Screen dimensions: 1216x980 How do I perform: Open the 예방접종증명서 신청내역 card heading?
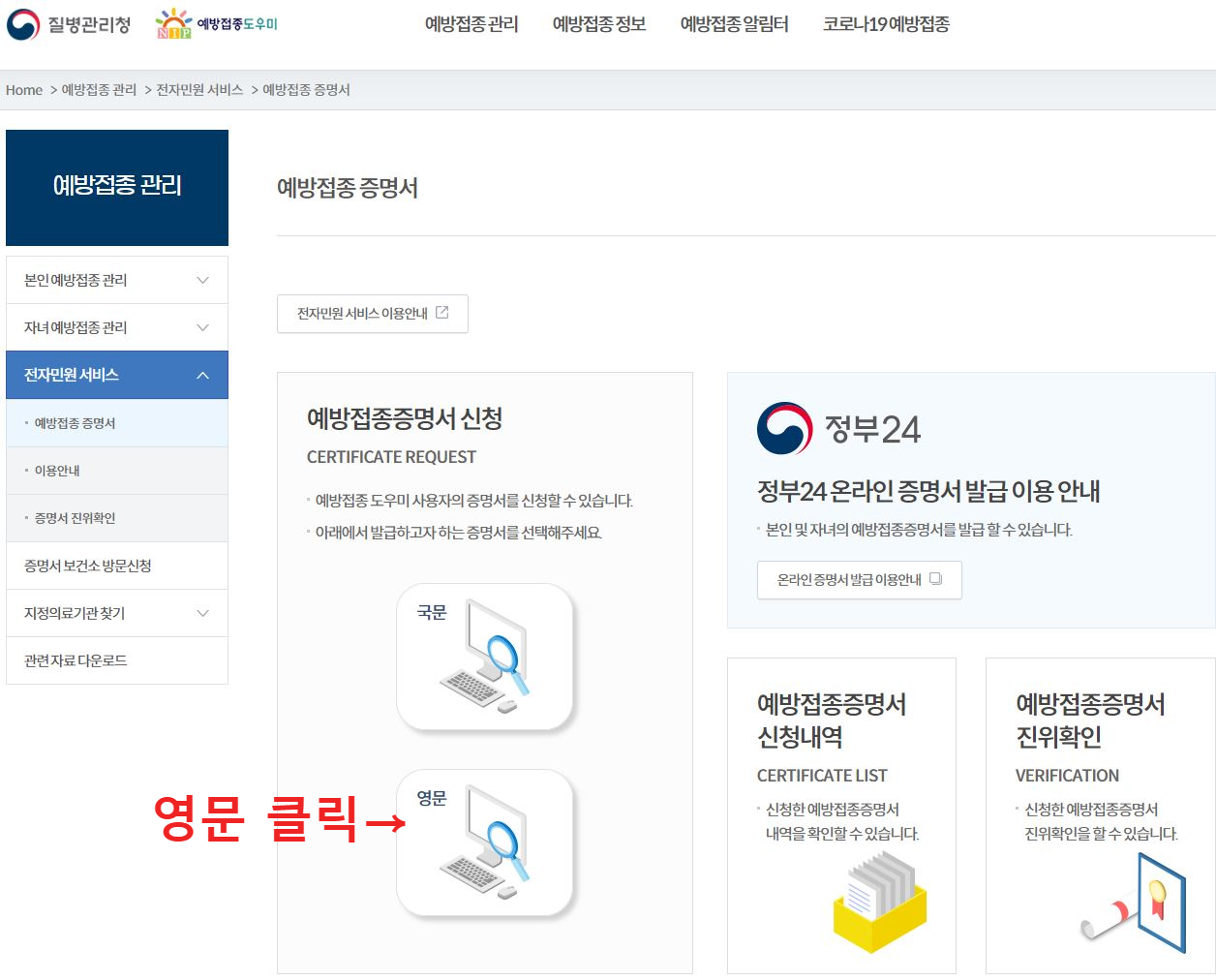[x=832, y=720]
